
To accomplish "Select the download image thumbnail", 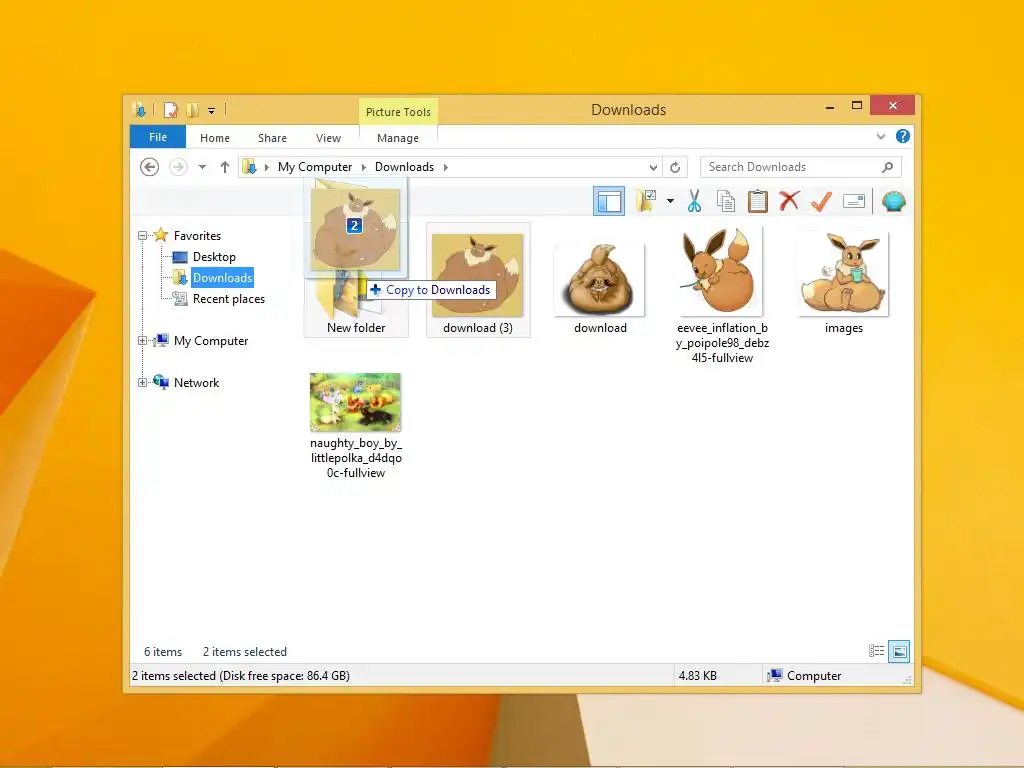I will click(x=600, y=281).
